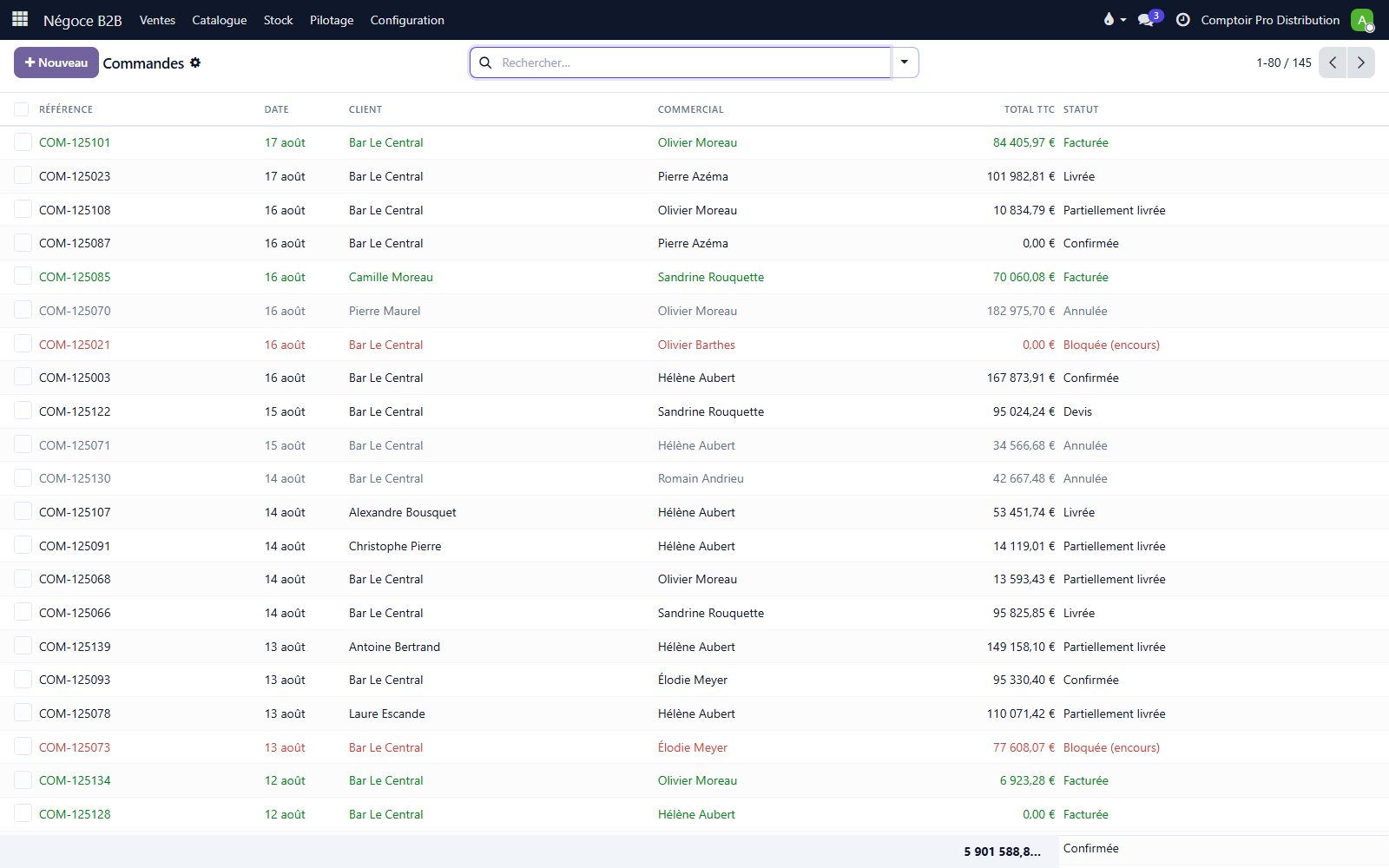Screen dimensions: 1389x868
Task: Check the box for COM-125023
Action: tap(23, 176)
